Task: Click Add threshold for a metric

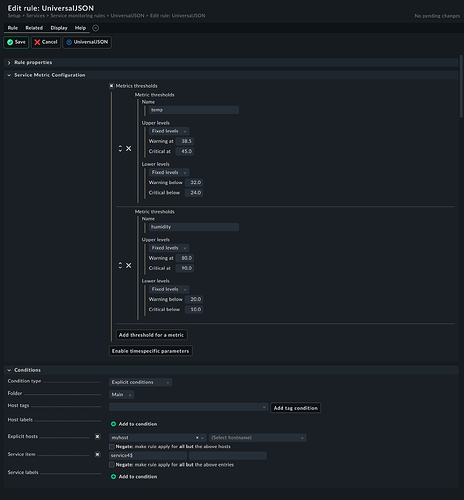Action: [151, 335]
